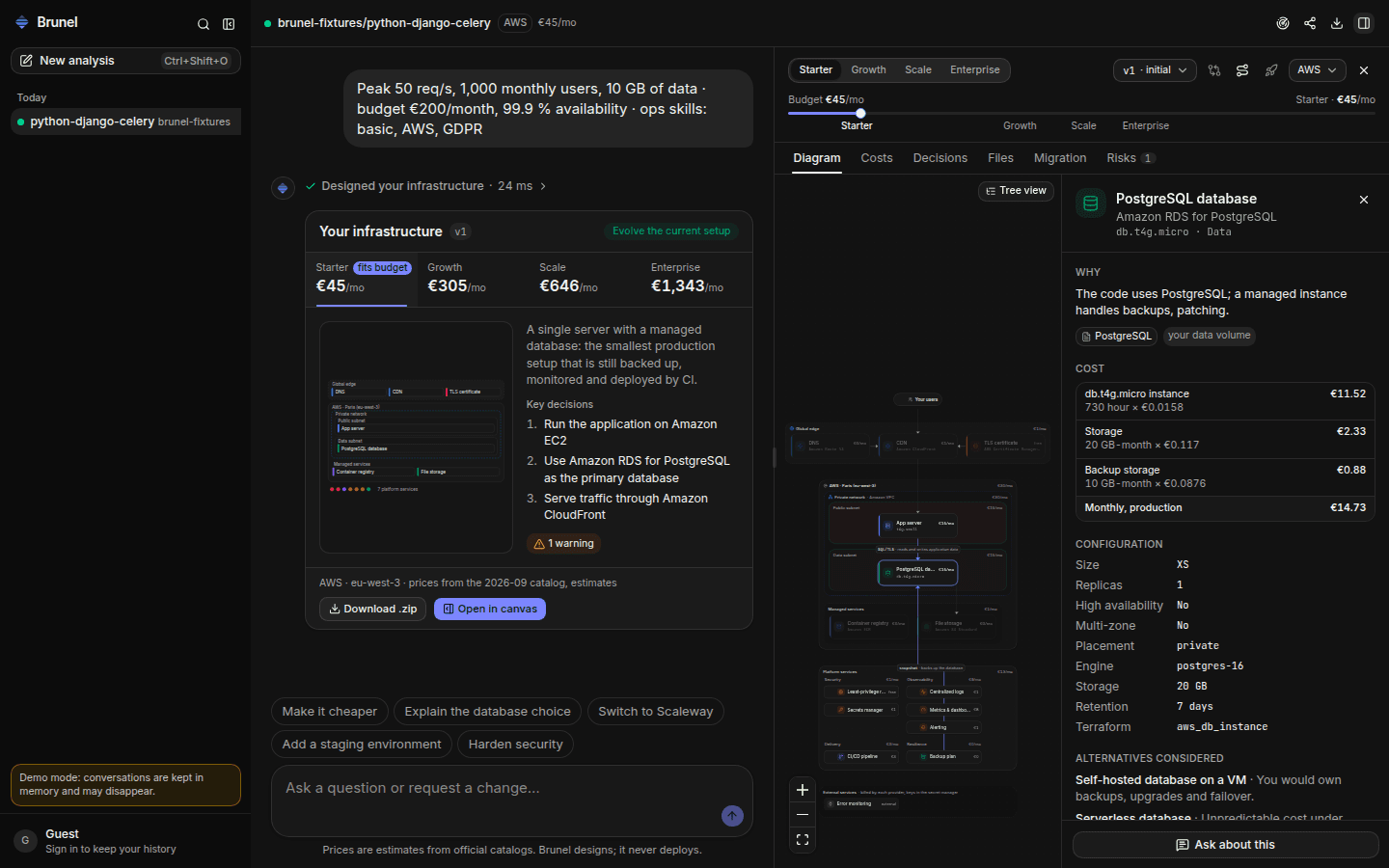Close the canvas panel with X
Image resolution: width=1389 pixels, height=868 pixels.
click(1364, 70)
